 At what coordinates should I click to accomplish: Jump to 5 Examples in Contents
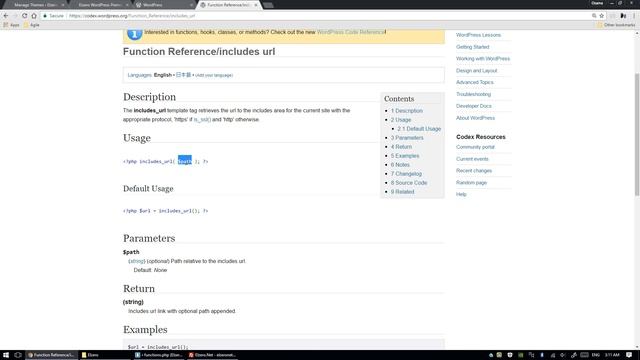pos(405,156)
